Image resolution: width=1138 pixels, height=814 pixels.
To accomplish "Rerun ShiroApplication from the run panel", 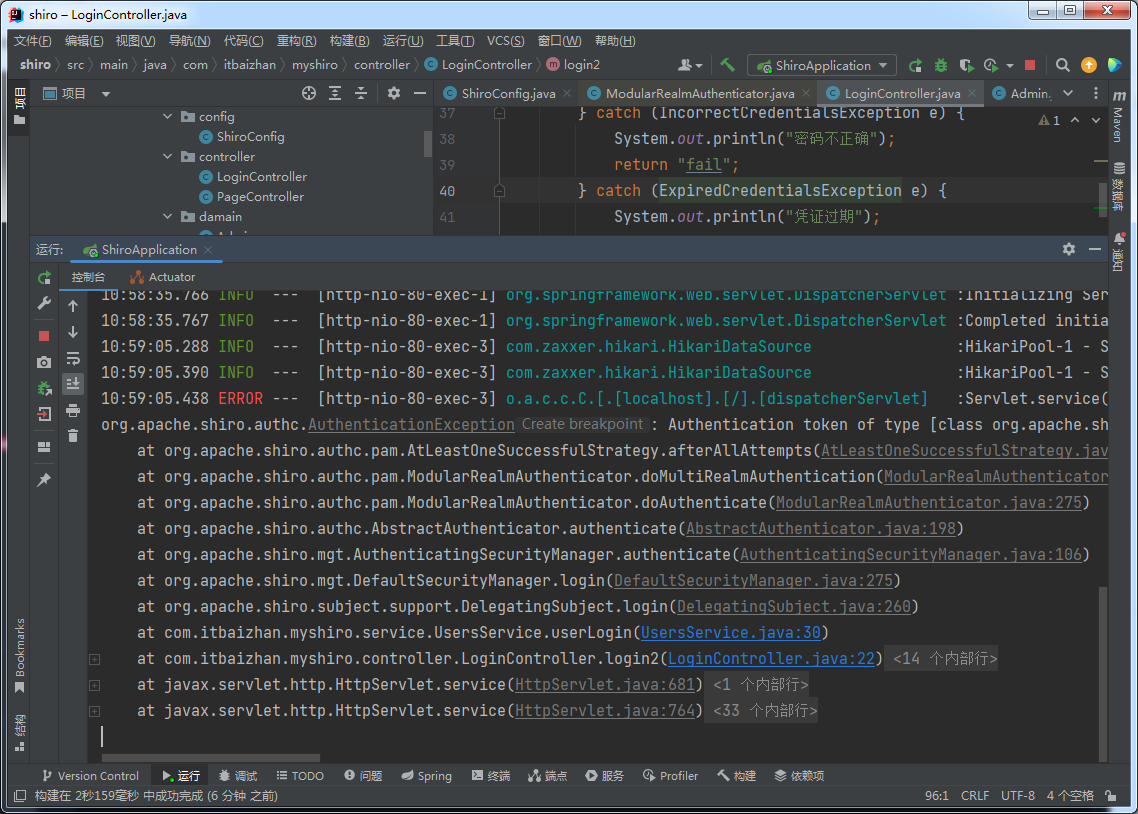I will 44,277.
